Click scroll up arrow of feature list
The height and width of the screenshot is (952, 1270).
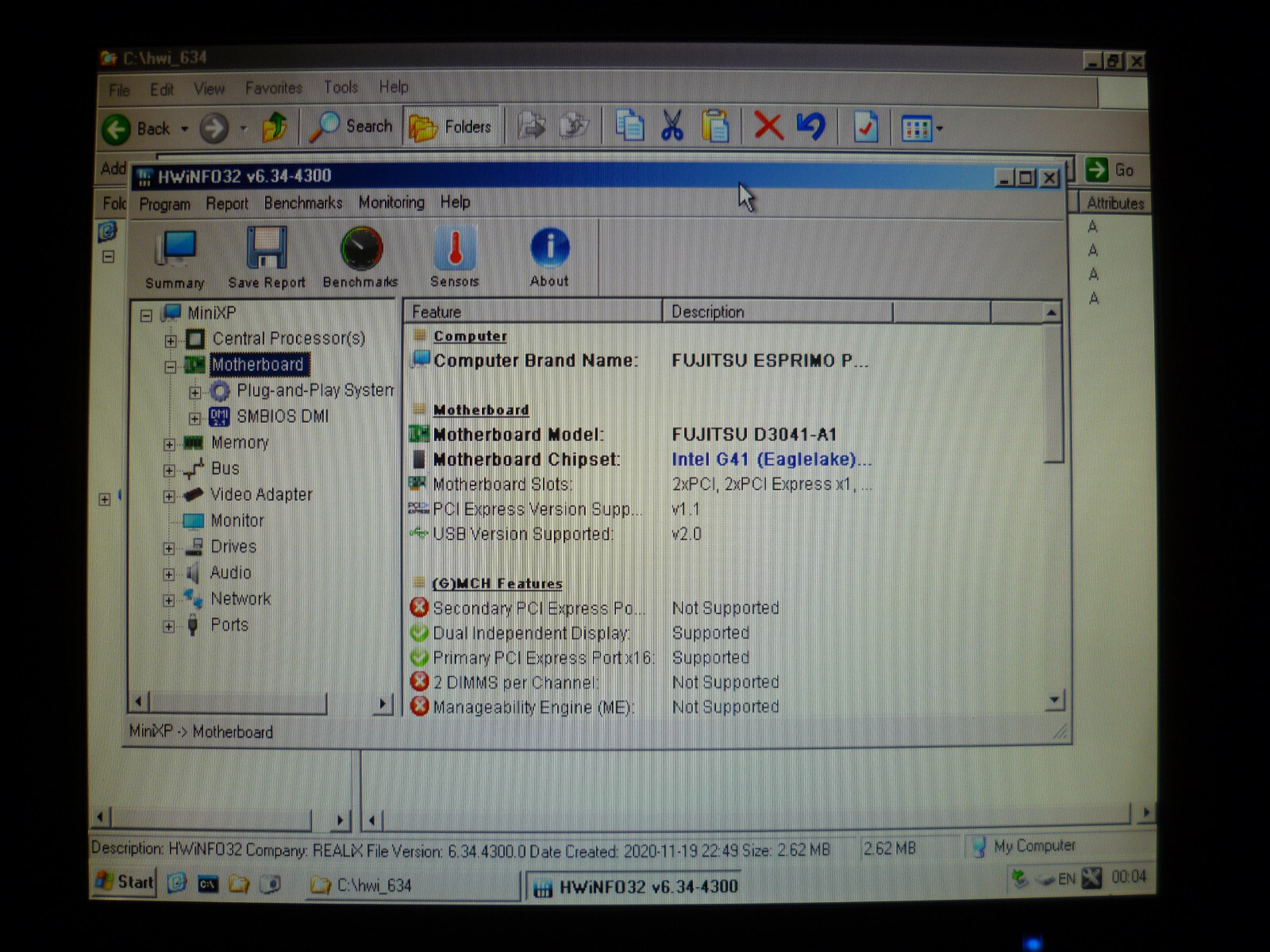coord(1052,313)
